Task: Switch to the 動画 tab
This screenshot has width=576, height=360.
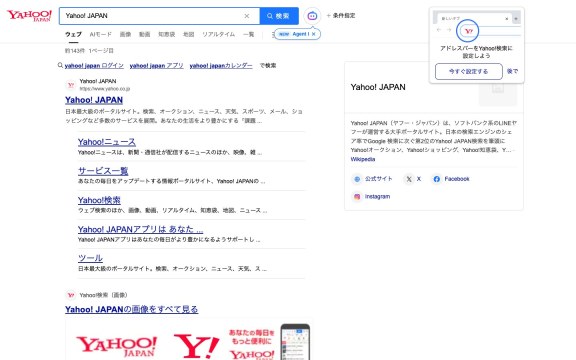Action: [144, 34]
